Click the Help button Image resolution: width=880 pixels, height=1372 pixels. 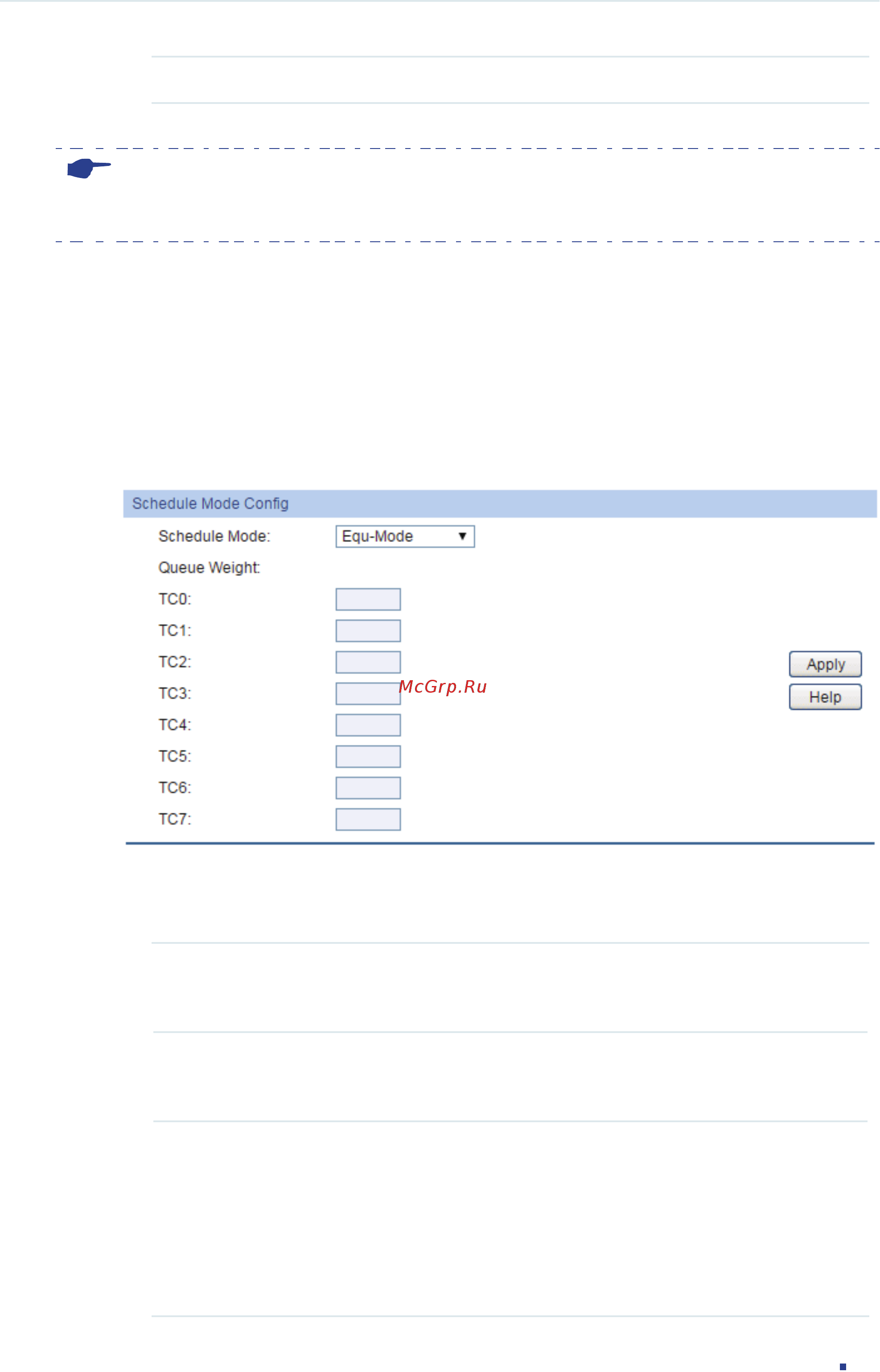(x=825, y=697)
